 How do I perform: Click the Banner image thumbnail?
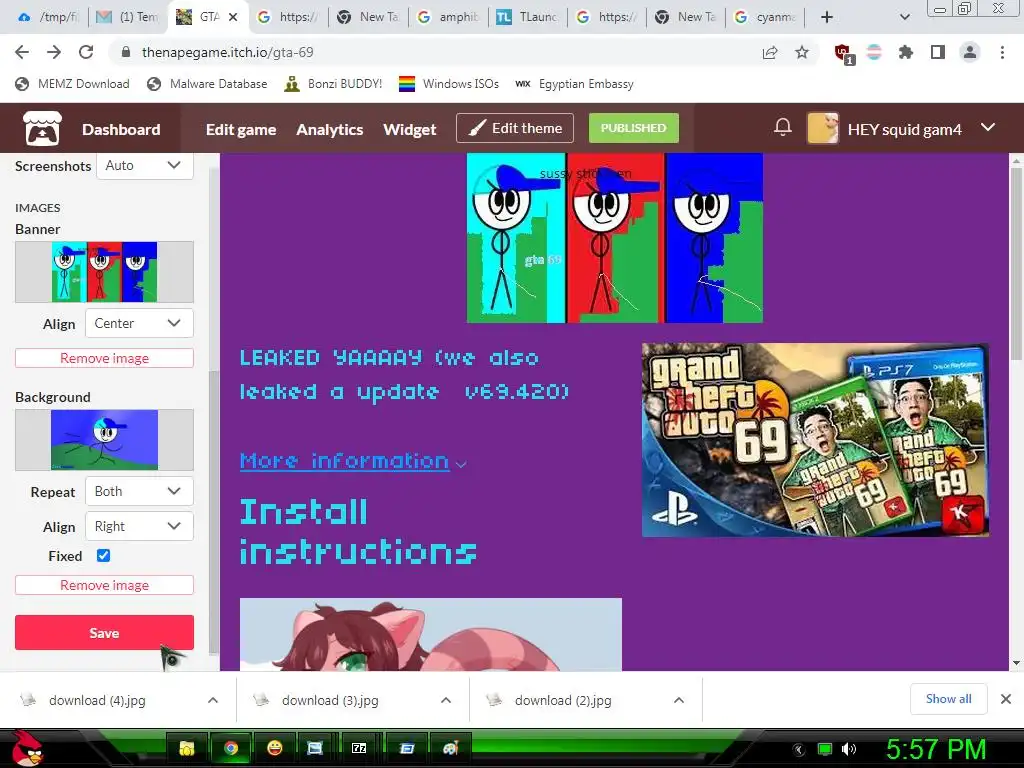[x=104, y=272]
